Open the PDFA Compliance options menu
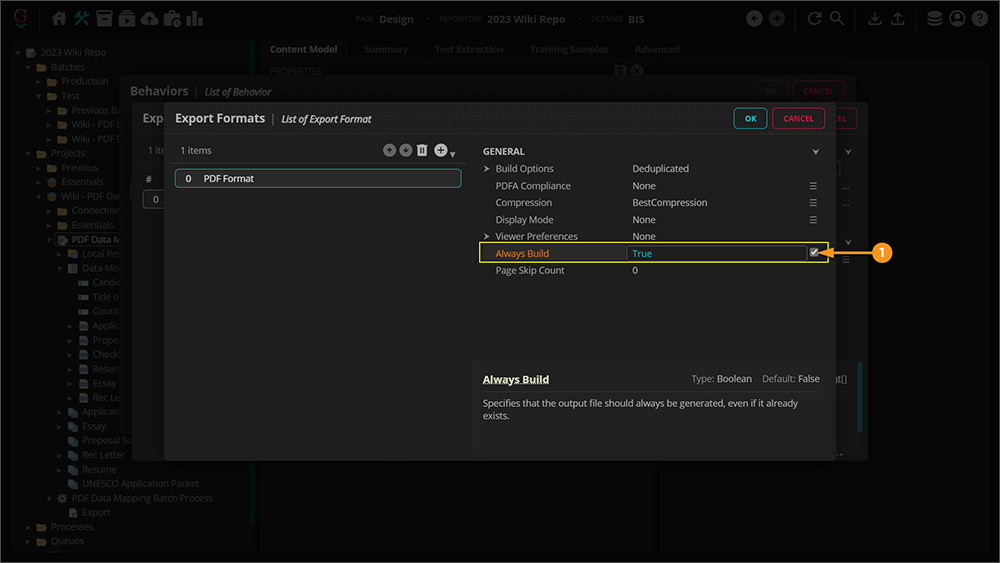Image resolution: width=1000 pixels, height=563 pixels. 813,186
